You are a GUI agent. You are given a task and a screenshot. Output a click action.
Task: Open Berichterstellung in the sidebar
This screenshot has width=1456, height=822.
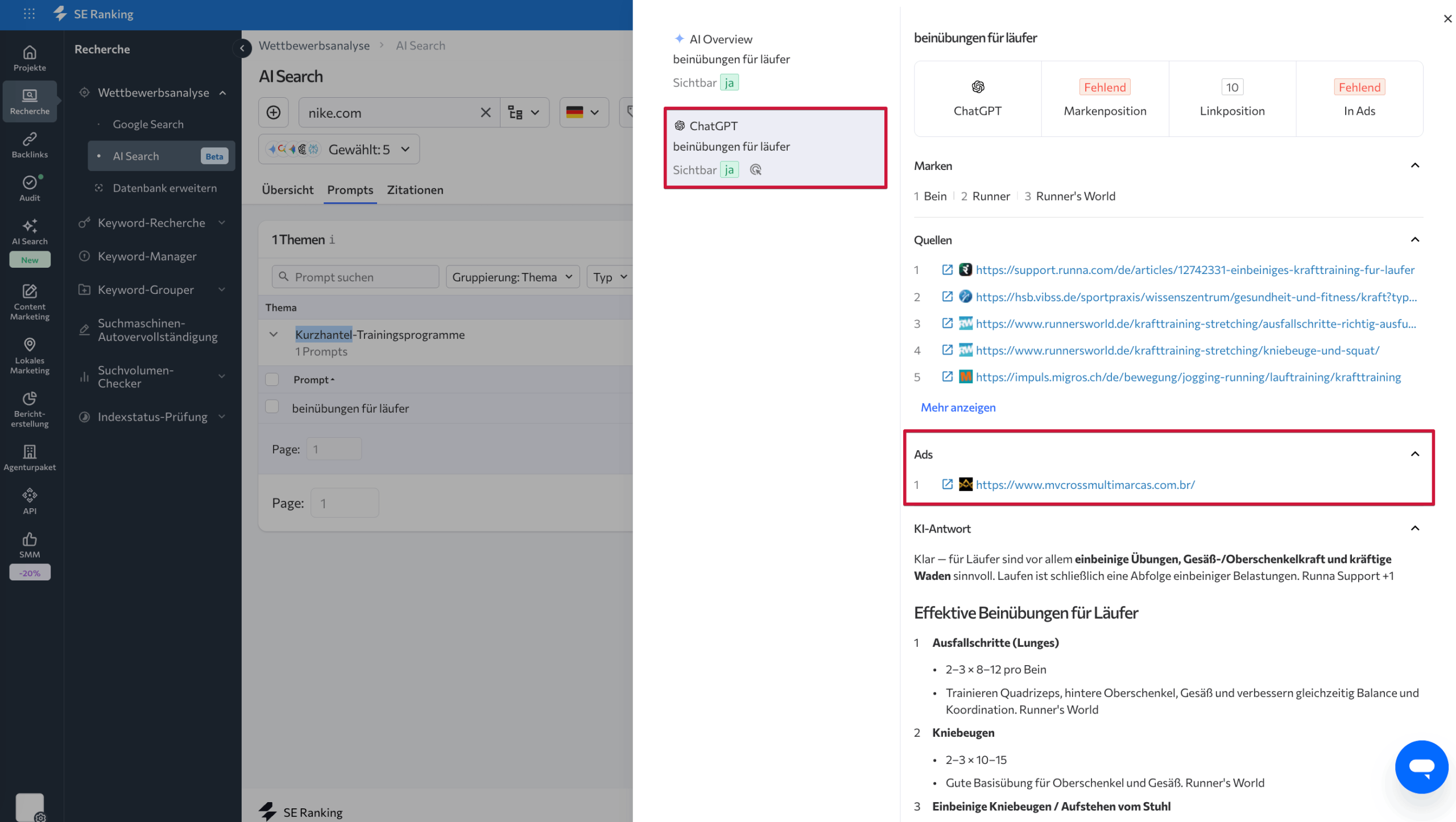30,409
